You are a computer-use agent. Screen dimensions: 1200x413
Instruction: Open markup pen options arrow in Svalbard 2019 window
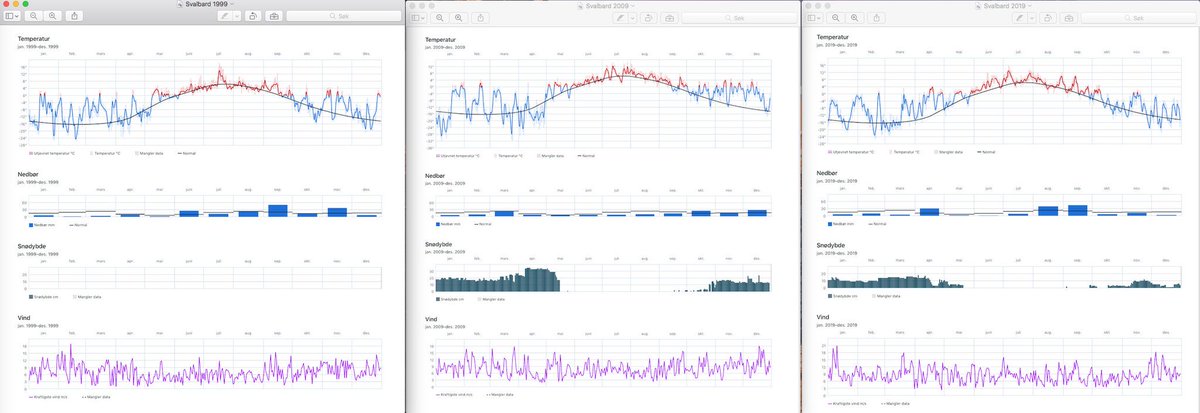pyautogui.click(x=1032, y=18)
